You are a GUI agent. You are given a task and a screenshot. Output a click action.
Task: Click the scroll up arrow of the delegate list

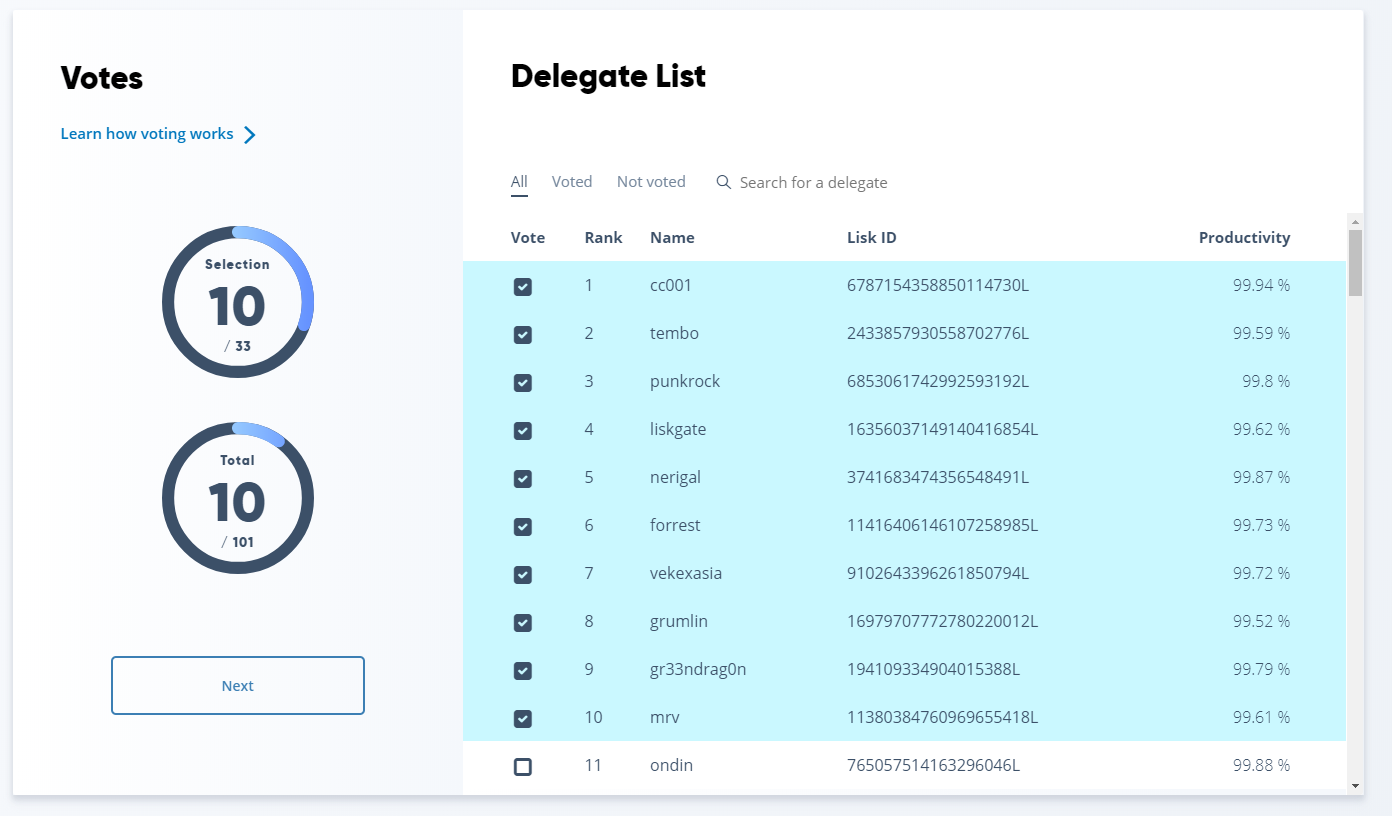click(1355, 221)
